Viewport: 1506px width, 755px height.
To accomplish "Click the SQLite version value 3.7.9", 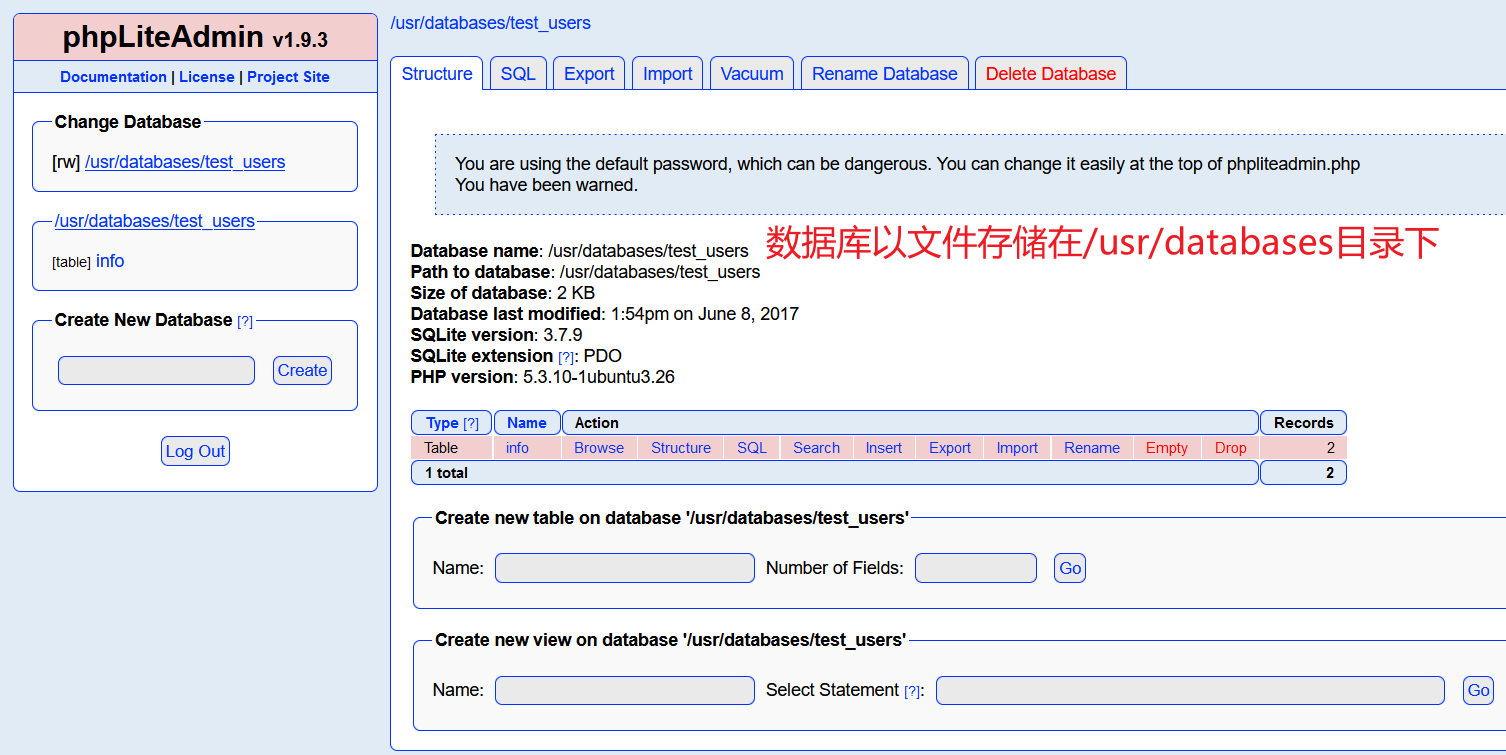I will 563,335.
